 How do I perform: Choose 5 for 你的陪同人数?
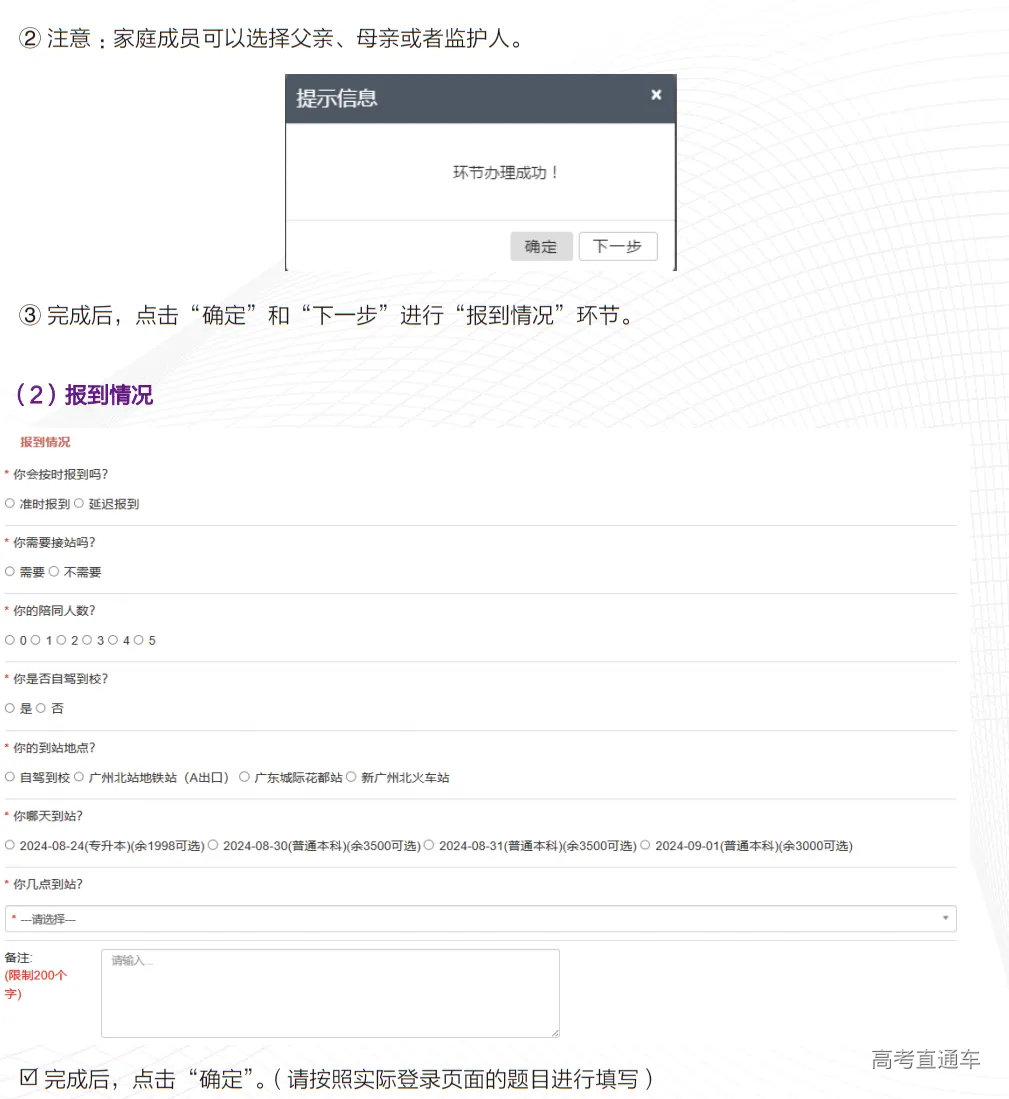137,640
